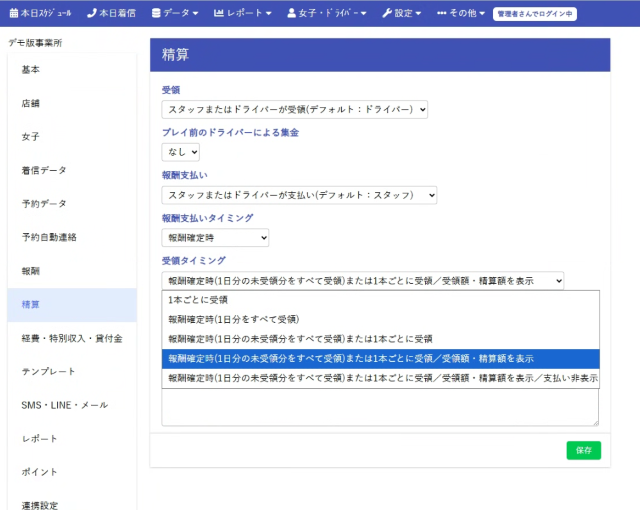Click the phone icon beside 本日着信
This screenshot has height=510, width=640.
click(x=92, y=13)
